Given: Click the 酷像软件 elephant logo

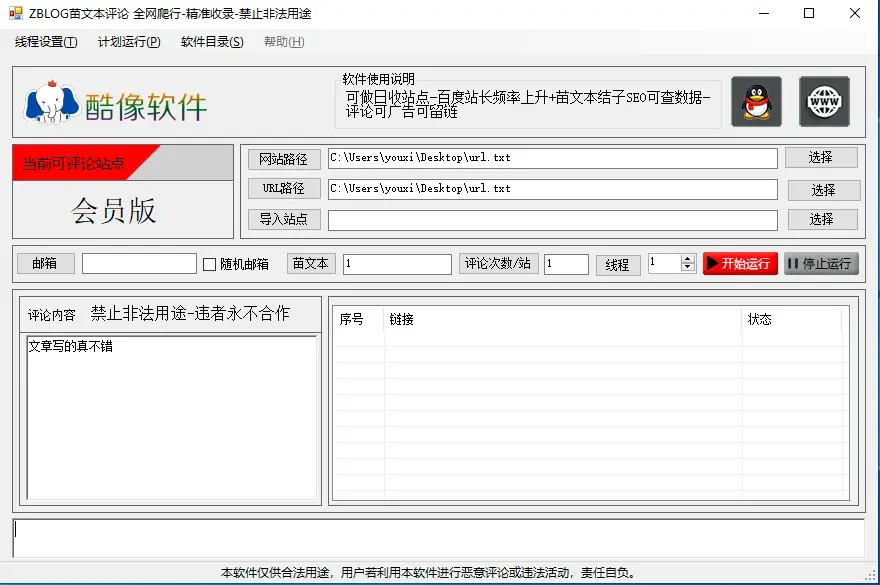Looking at the screenshot, I should pyautogui.click(x=116, y=103).
